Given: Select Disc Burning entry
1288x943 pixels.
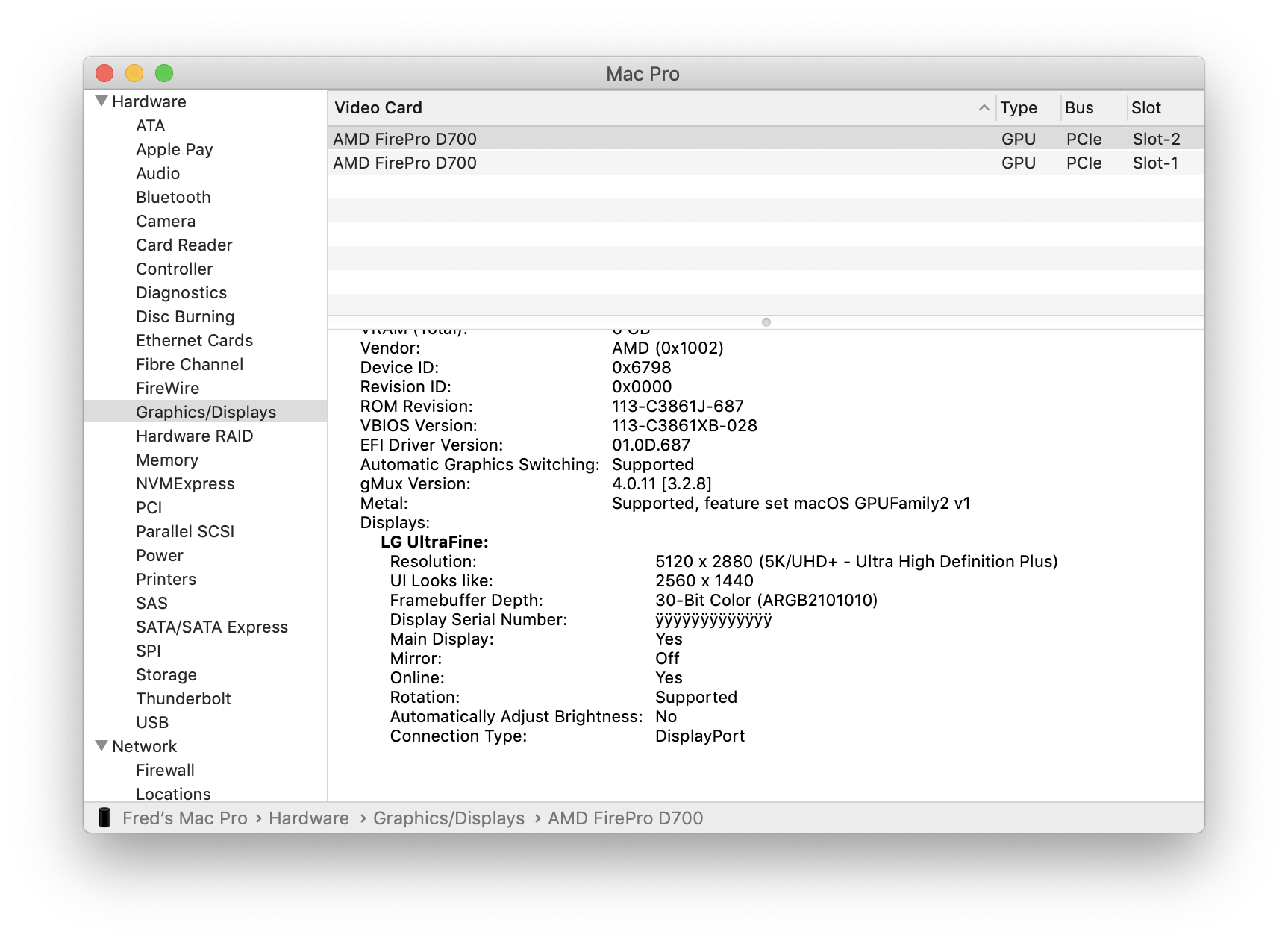Looking at the screenshot, I should click(x=185, y=316).
